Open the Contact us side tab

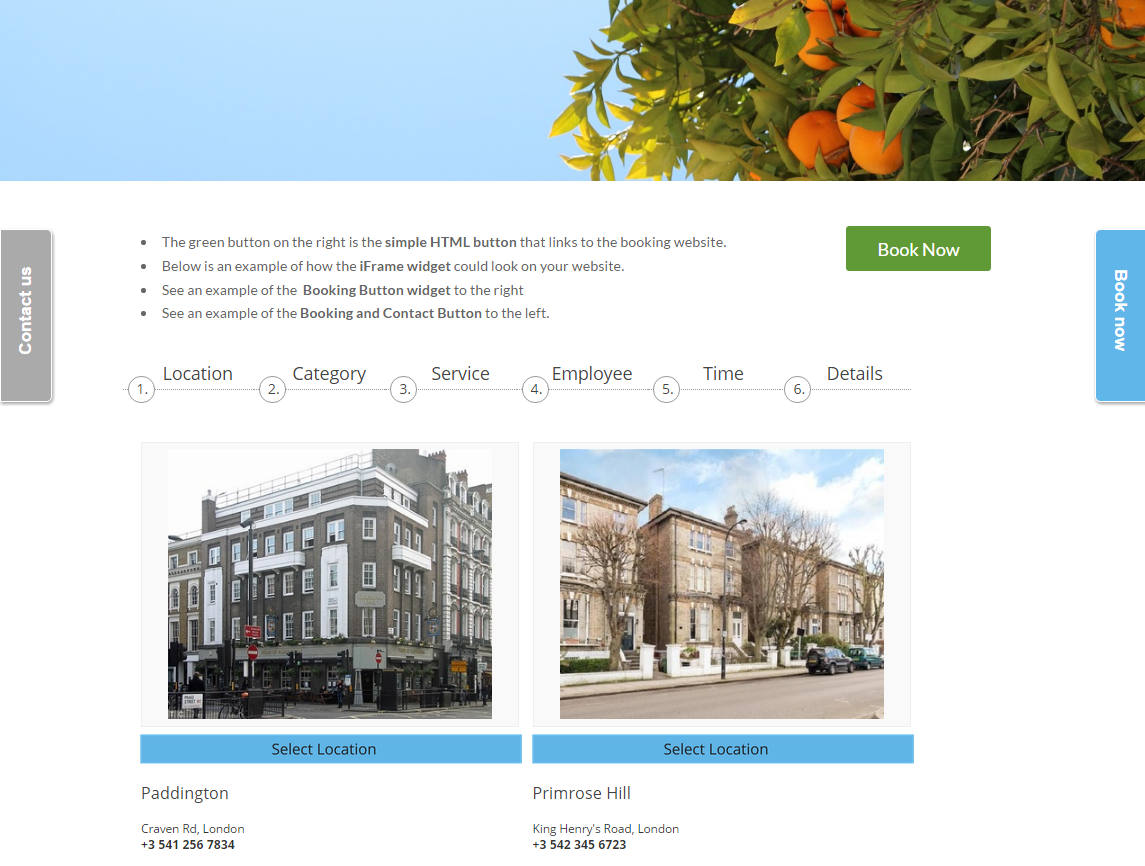click(x=26, y=315)
